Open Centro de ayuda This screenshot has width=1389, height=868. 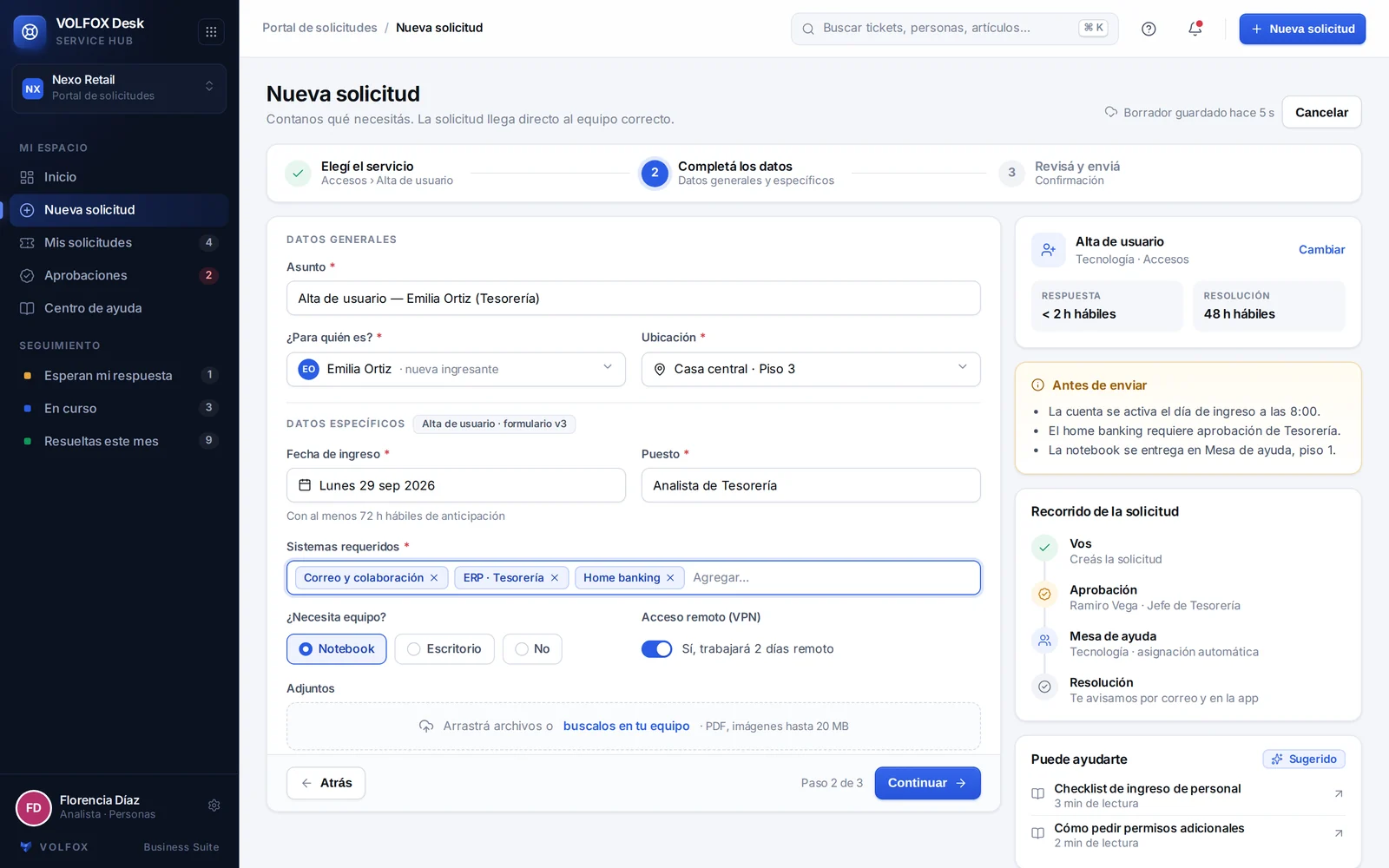tap(119, 308)
